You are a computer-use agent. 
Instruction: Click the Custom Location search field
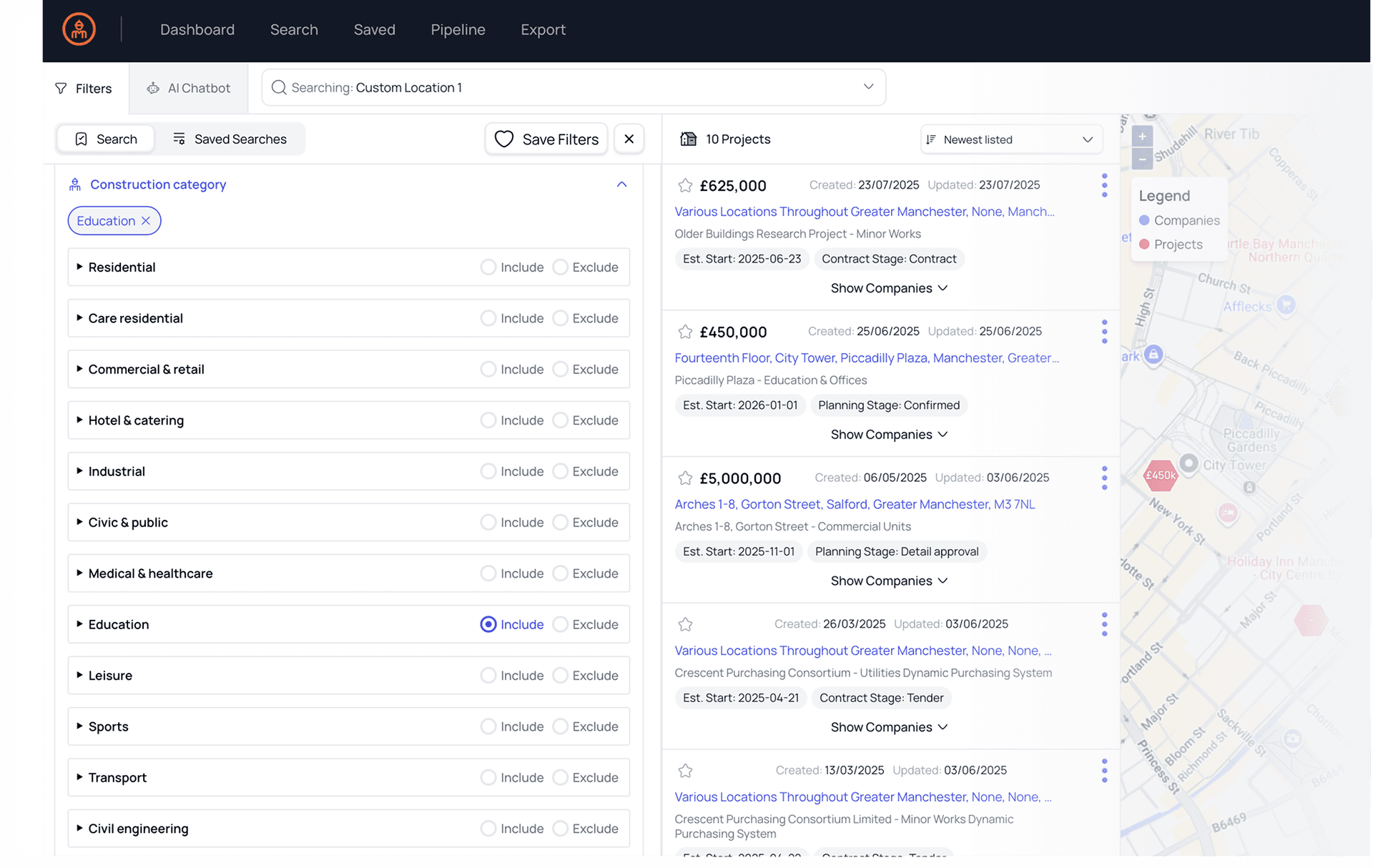pos(573,87)
